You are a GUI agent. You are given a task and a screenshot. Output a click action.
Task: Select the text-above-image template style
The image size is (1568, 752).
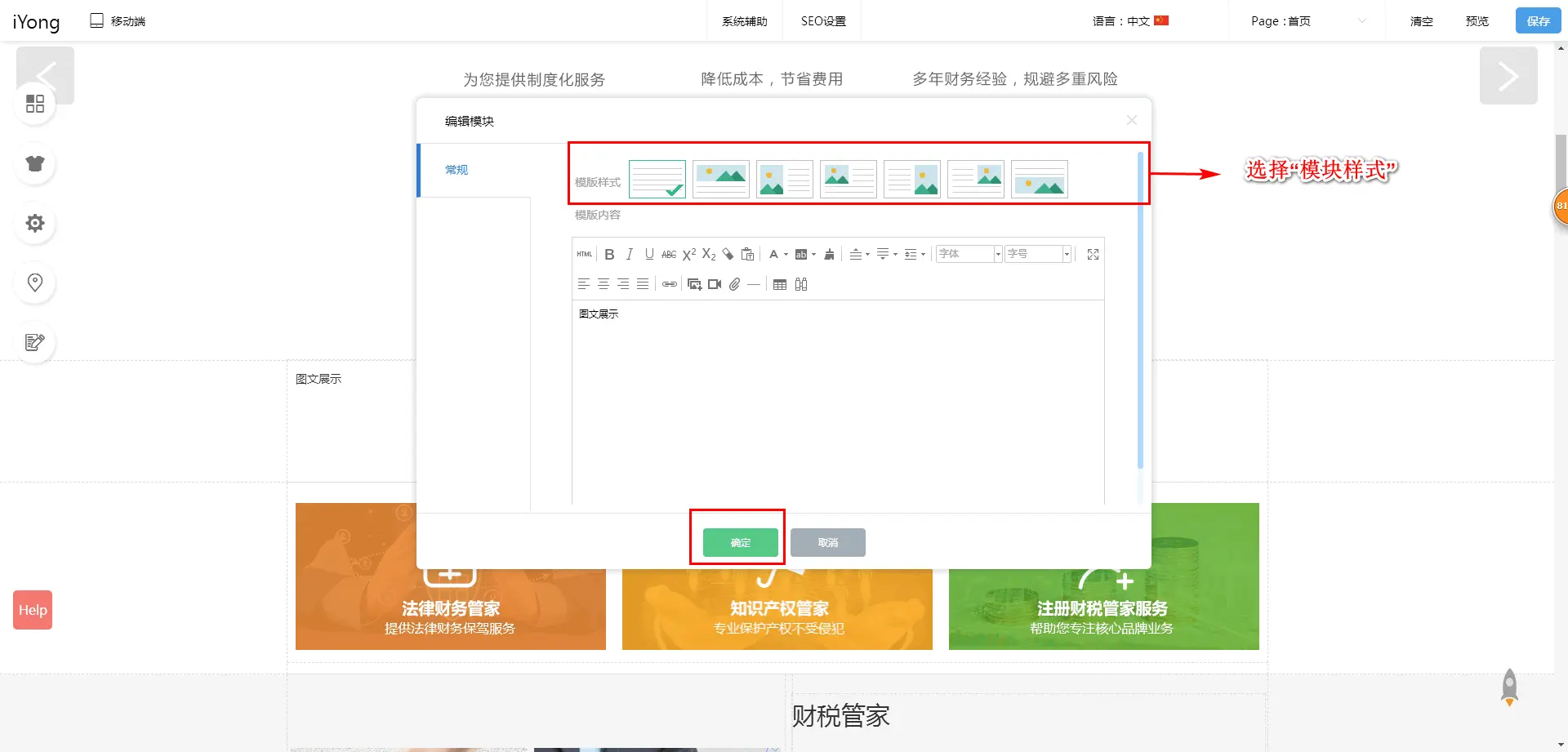[1039, 179]
